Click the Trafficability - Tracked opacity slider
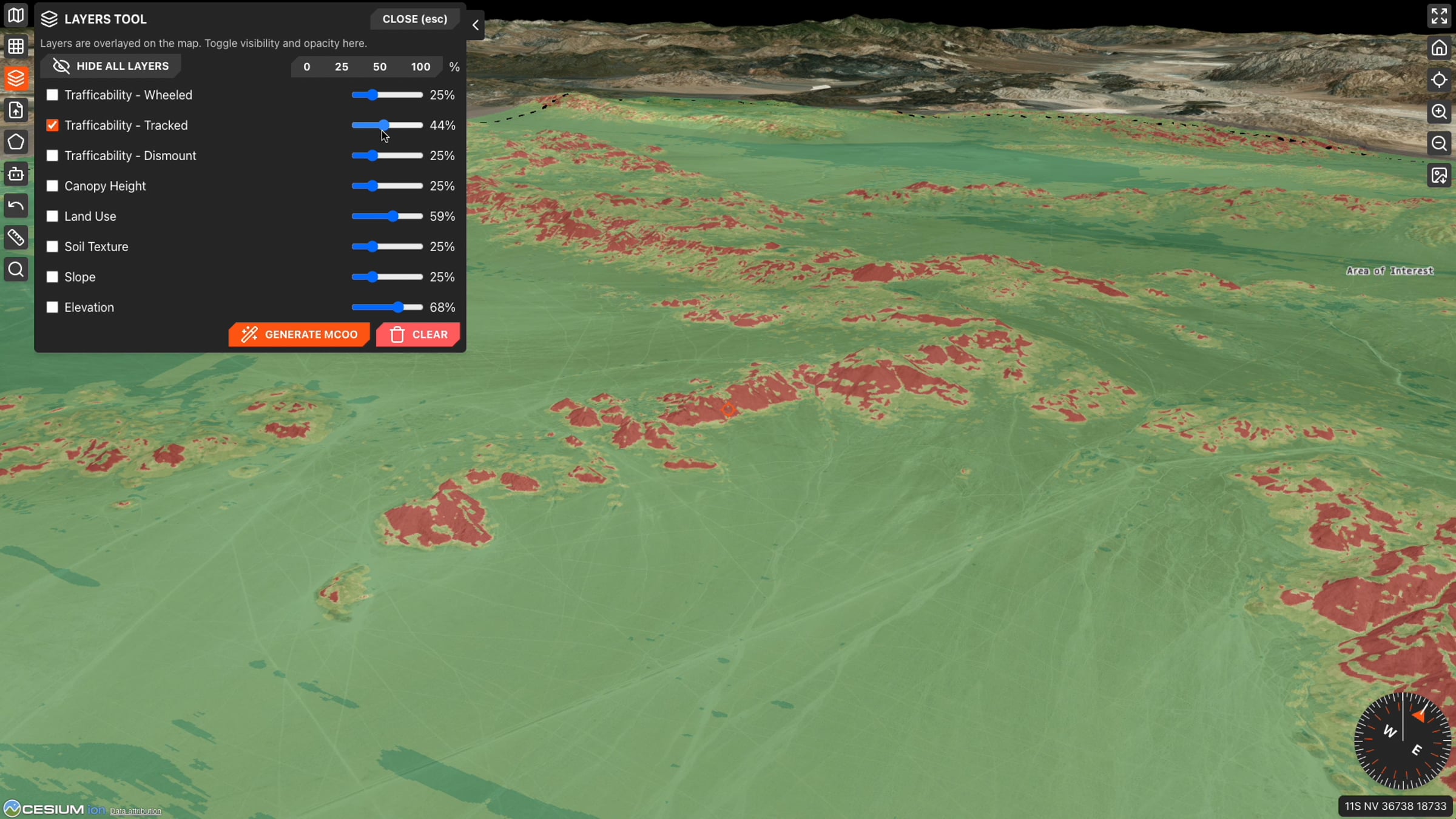 [x=387, y=126]
